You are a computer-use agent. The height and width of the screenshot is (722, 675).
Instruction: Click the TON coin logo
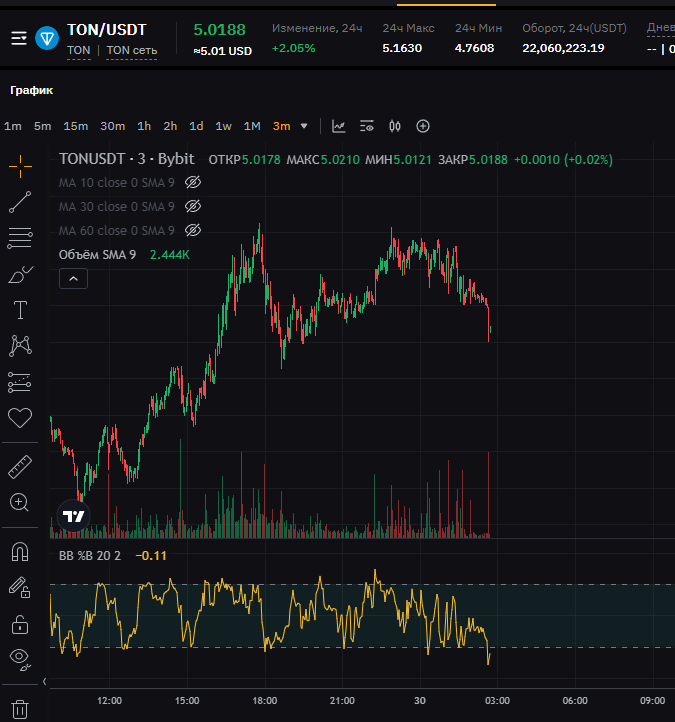tap(47, 38)
